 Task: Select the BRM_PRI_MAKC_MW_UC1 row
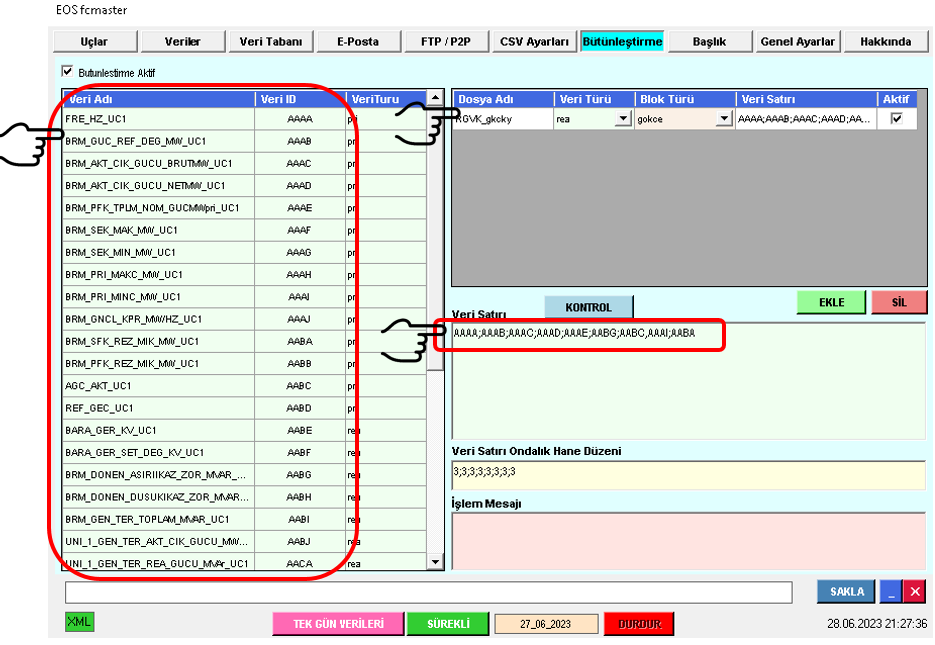244,274
